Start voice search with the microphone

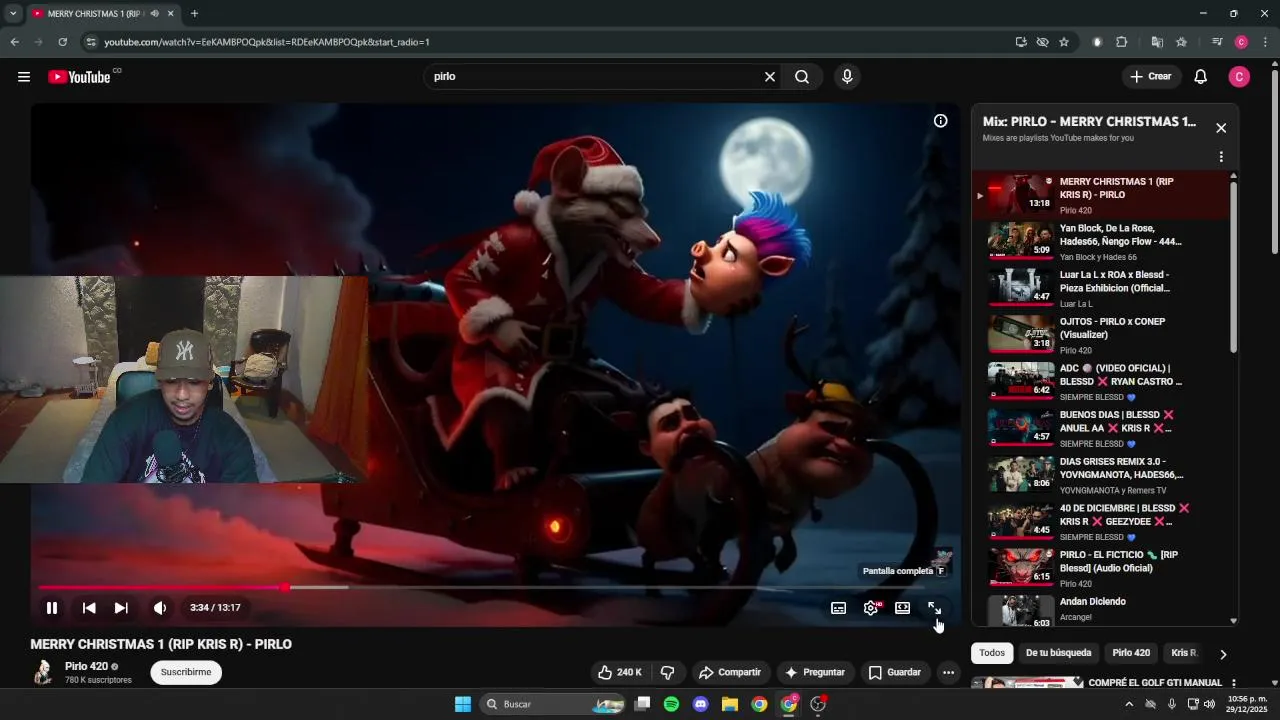click(x=847, y=77)
